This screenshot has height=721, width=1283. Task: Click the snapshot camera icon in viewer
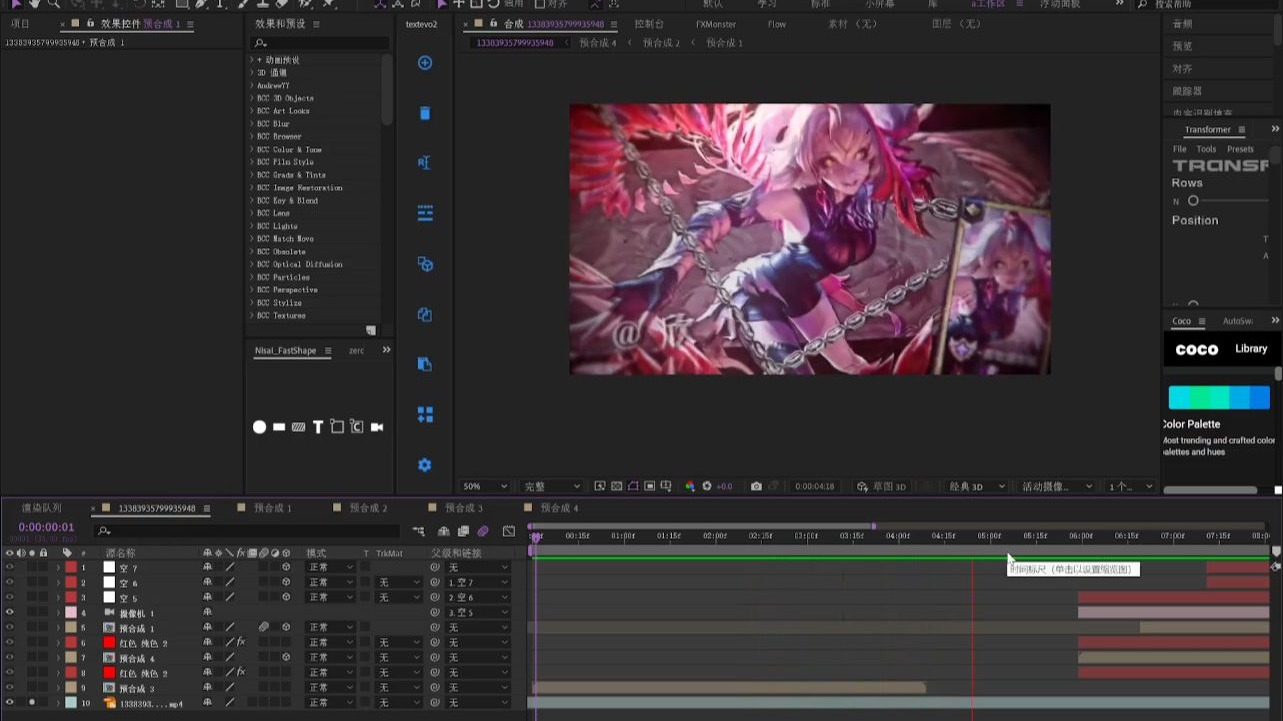[x=756, y=486]
